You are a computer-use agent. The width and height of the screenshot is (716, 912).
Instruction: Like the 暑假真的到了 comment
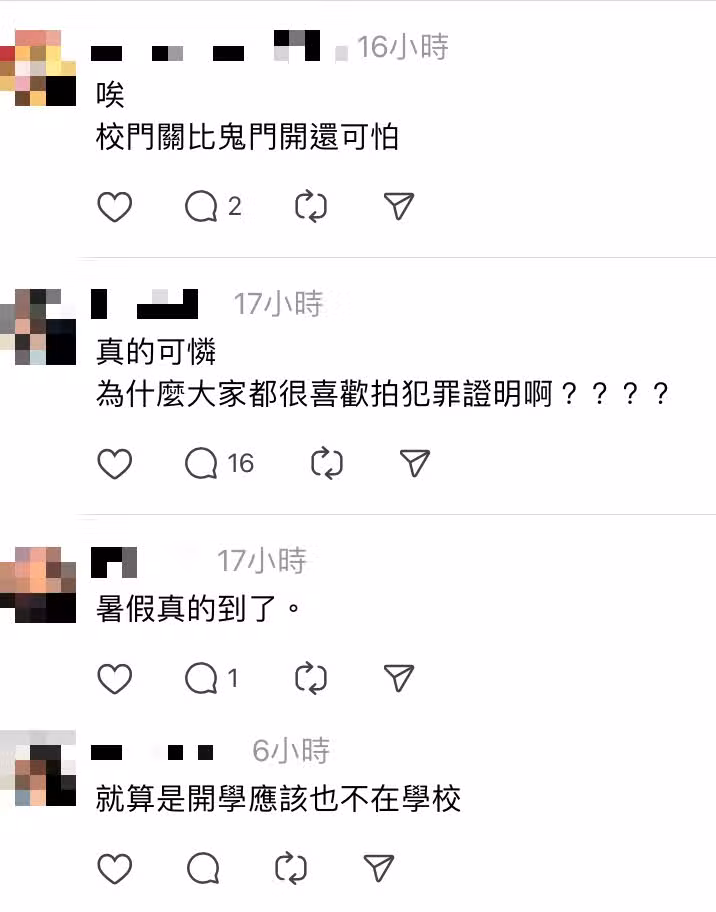click(x=115, y=678)
